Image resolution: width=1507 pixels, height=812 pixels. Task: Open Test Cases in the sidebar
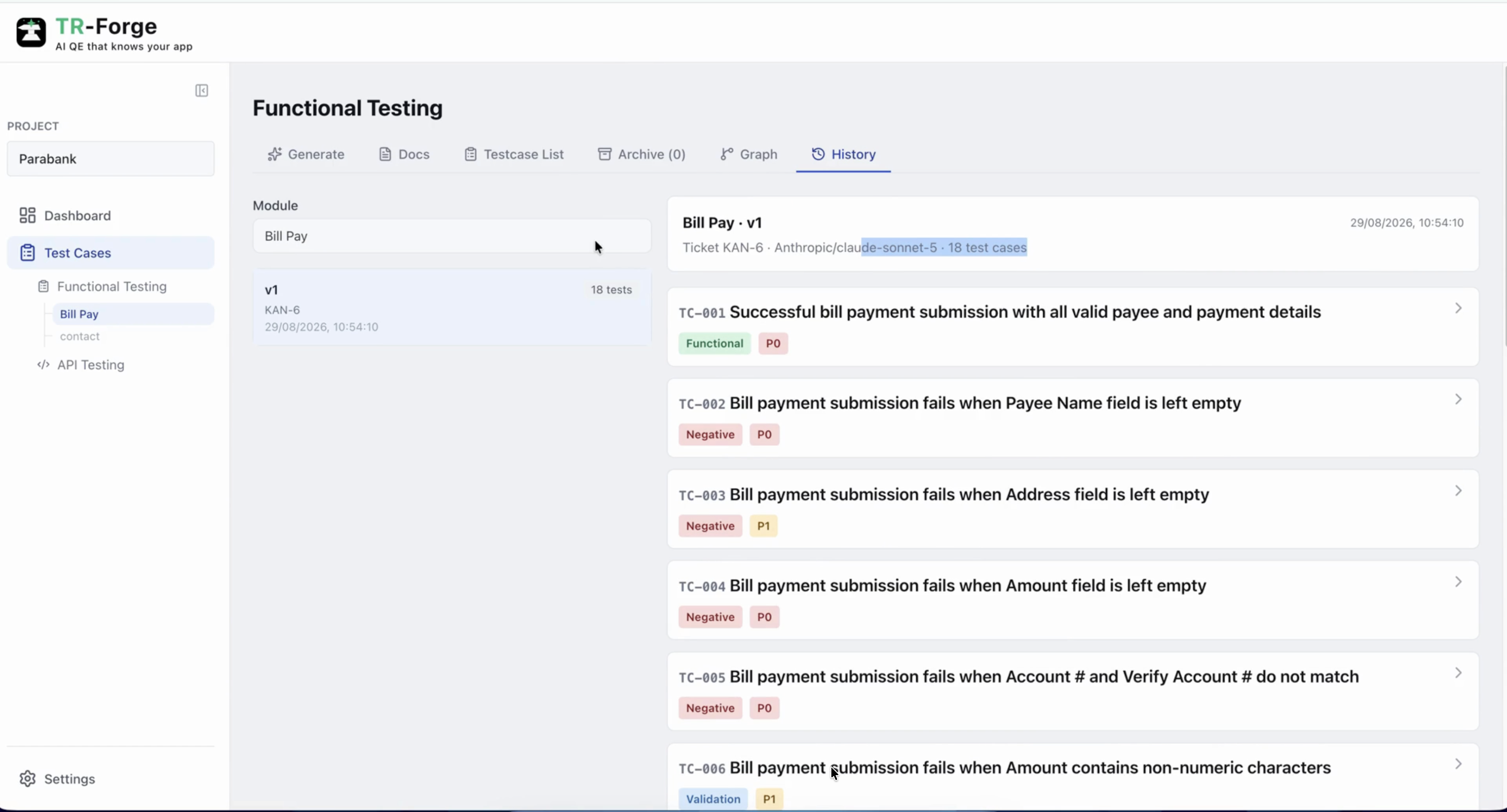pyautogui.click(x=111, y=253)
